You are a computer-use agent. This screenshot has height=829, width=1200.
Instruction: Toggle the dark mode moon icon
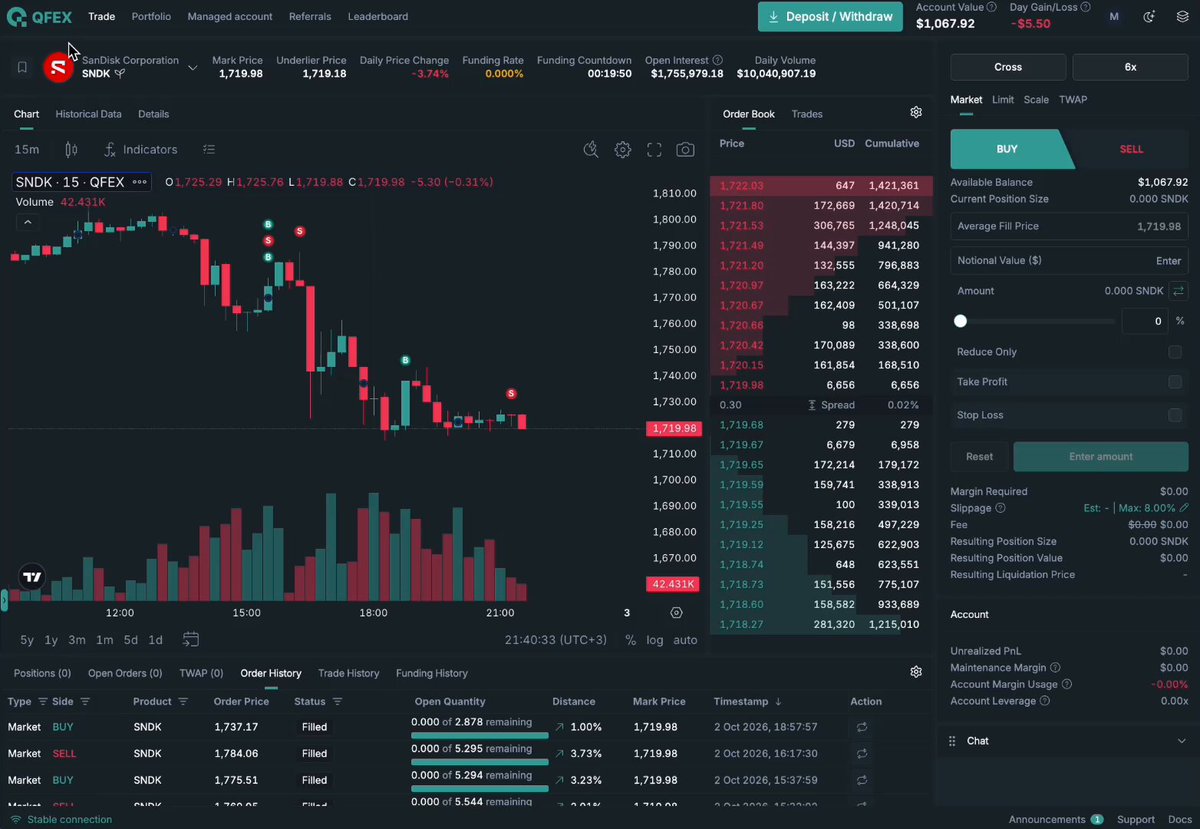click(x=1149, y=16)
